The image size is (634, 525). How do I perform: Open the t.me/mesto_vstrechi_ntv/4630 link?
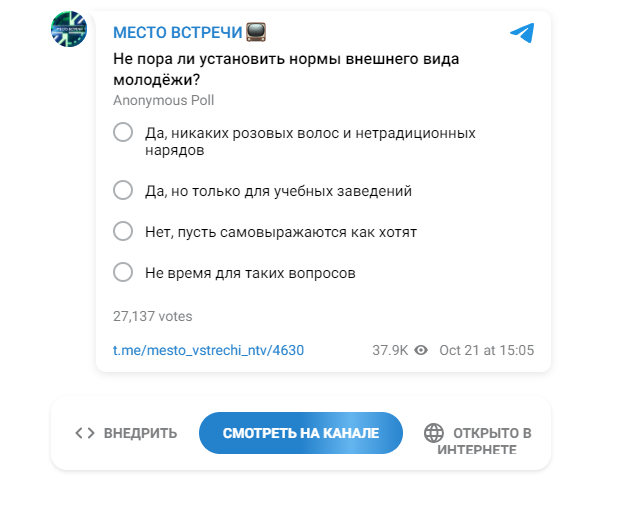[208, 350]
